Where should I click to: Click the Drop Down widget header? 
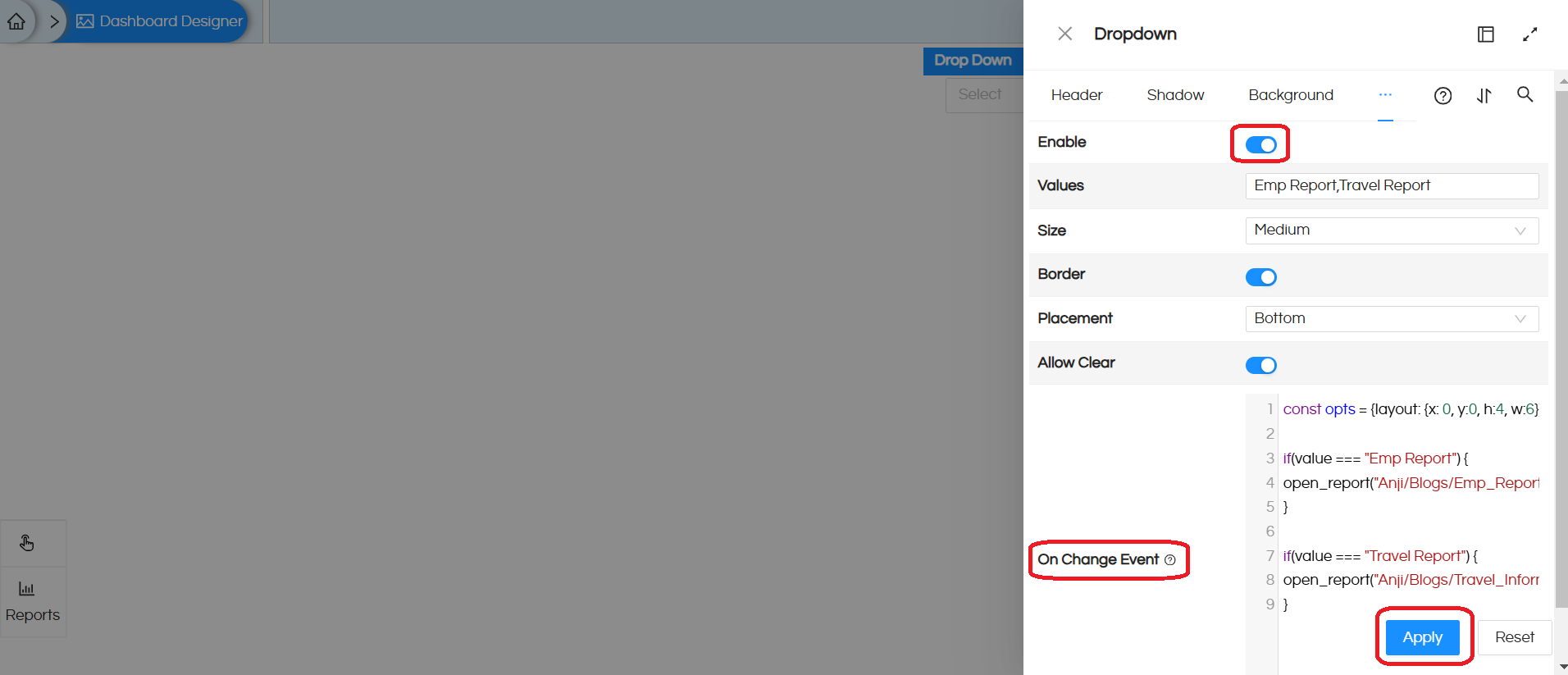(973, 61)
